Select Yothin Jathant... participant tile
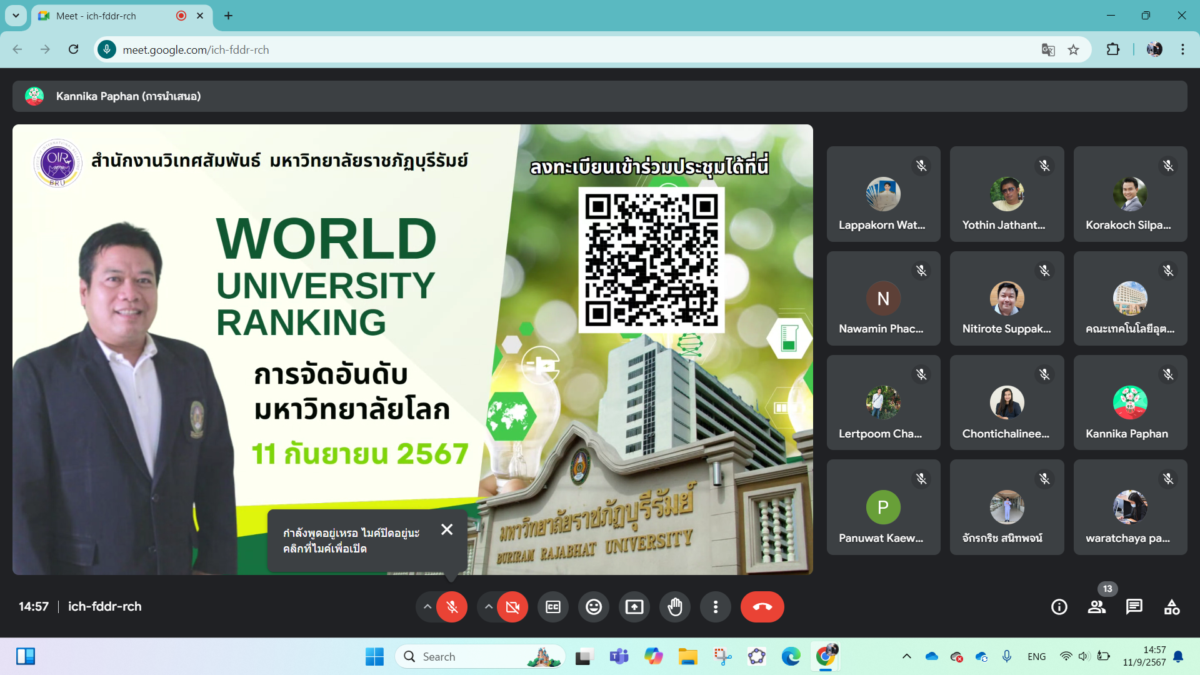The image size is (1200, 675). click(x=1007, y=194)
